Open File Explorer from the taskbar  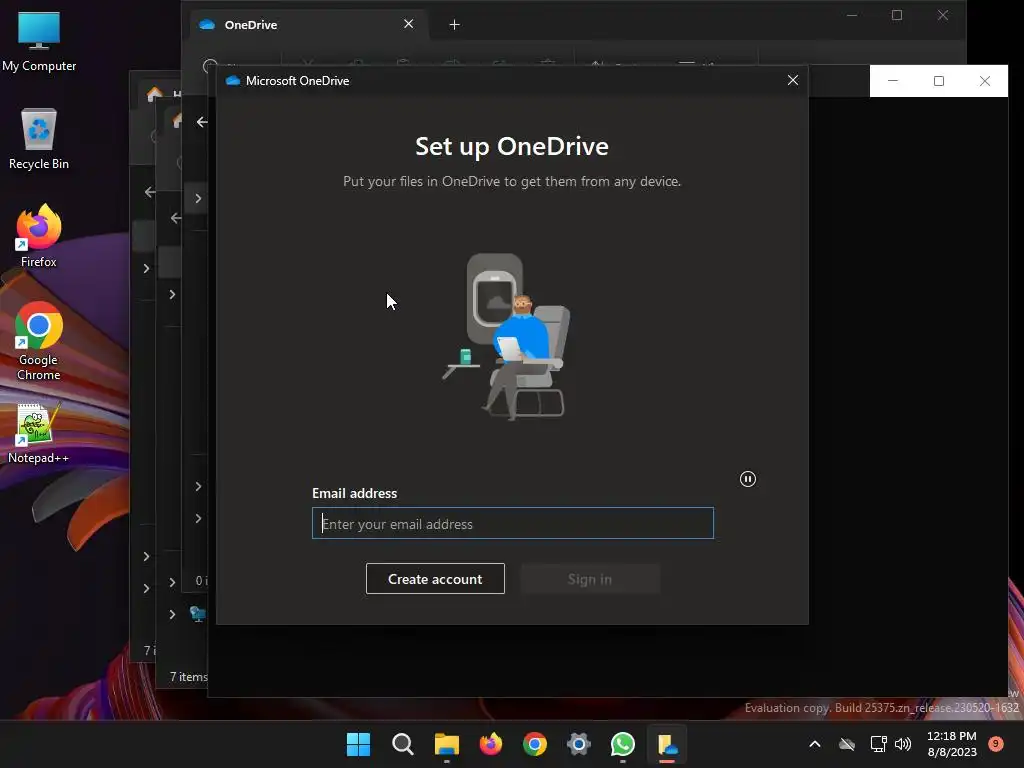click(x=447, y=744)
